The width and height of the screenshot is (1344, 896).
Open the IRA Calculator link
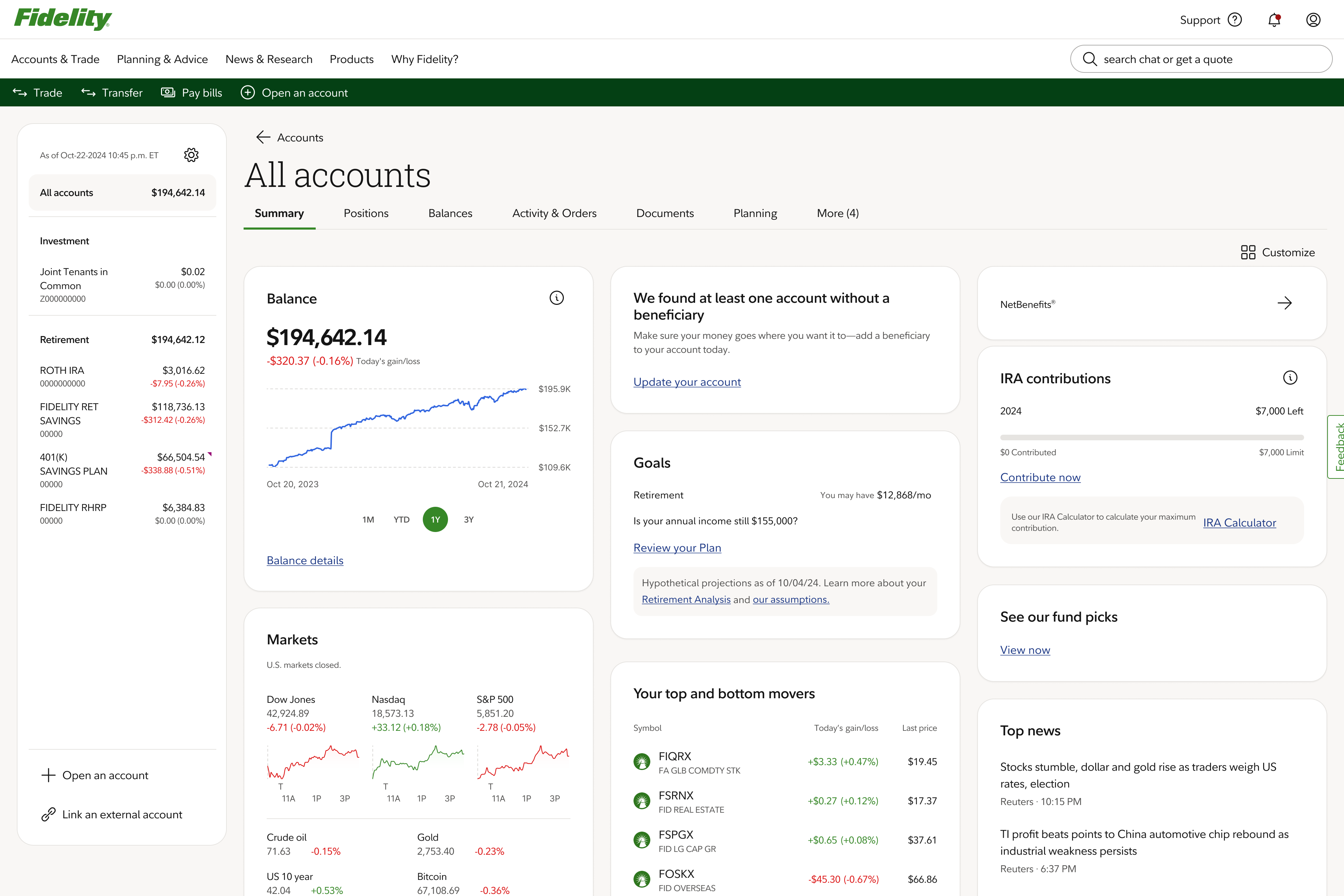[x=1239, y=522]
